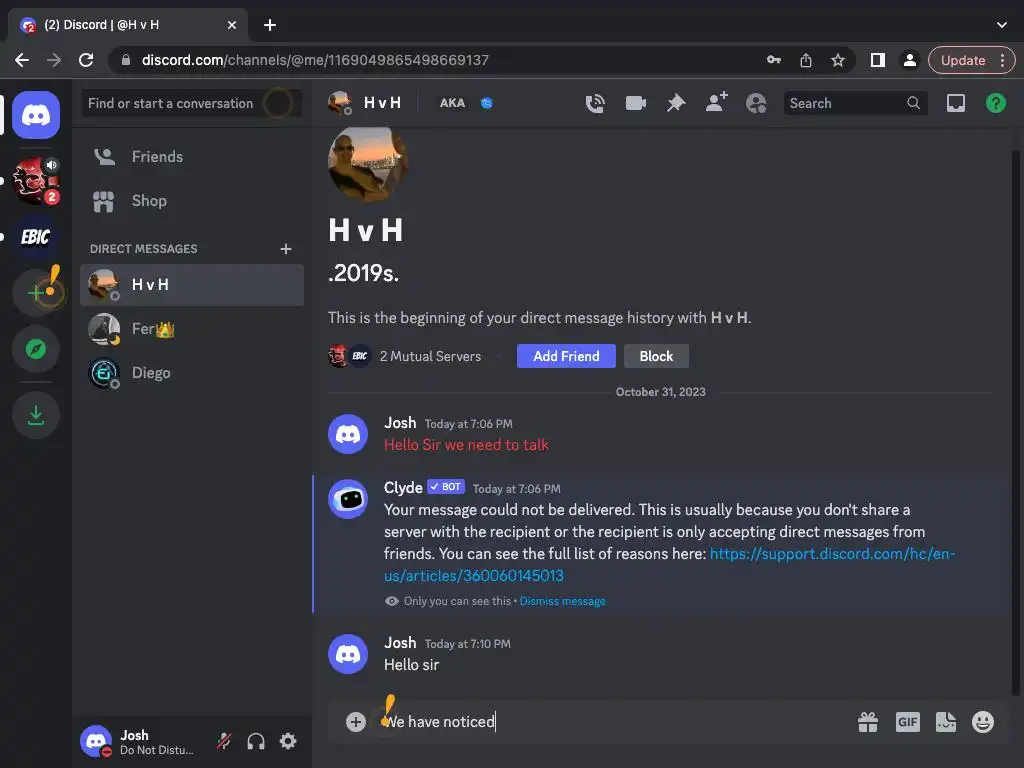Open Discord home direct messages icon
The image size is (1024, 768).
(36, 116)
